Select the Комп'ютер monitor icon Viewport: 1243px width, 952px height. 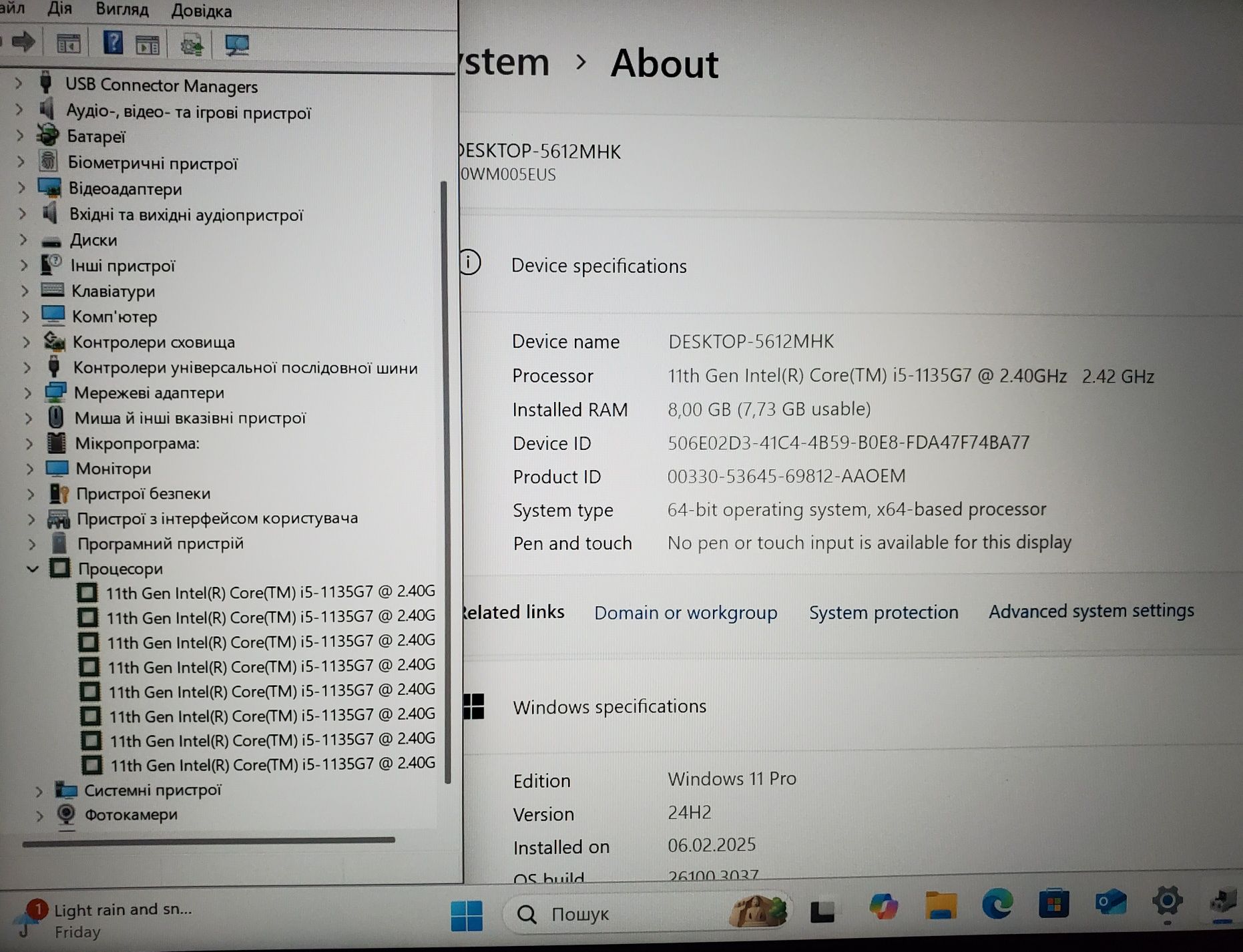pos(53,315)
